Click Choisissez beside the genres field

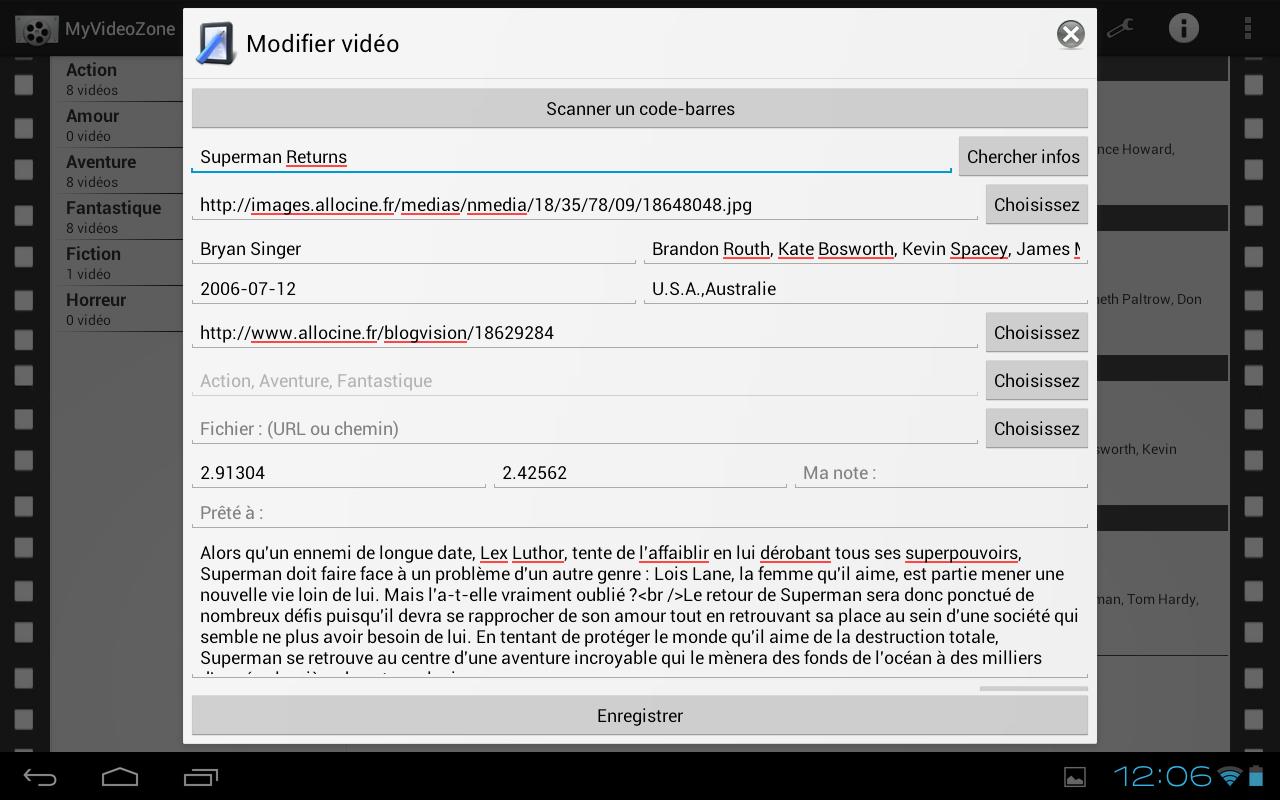click(1037, 380)
